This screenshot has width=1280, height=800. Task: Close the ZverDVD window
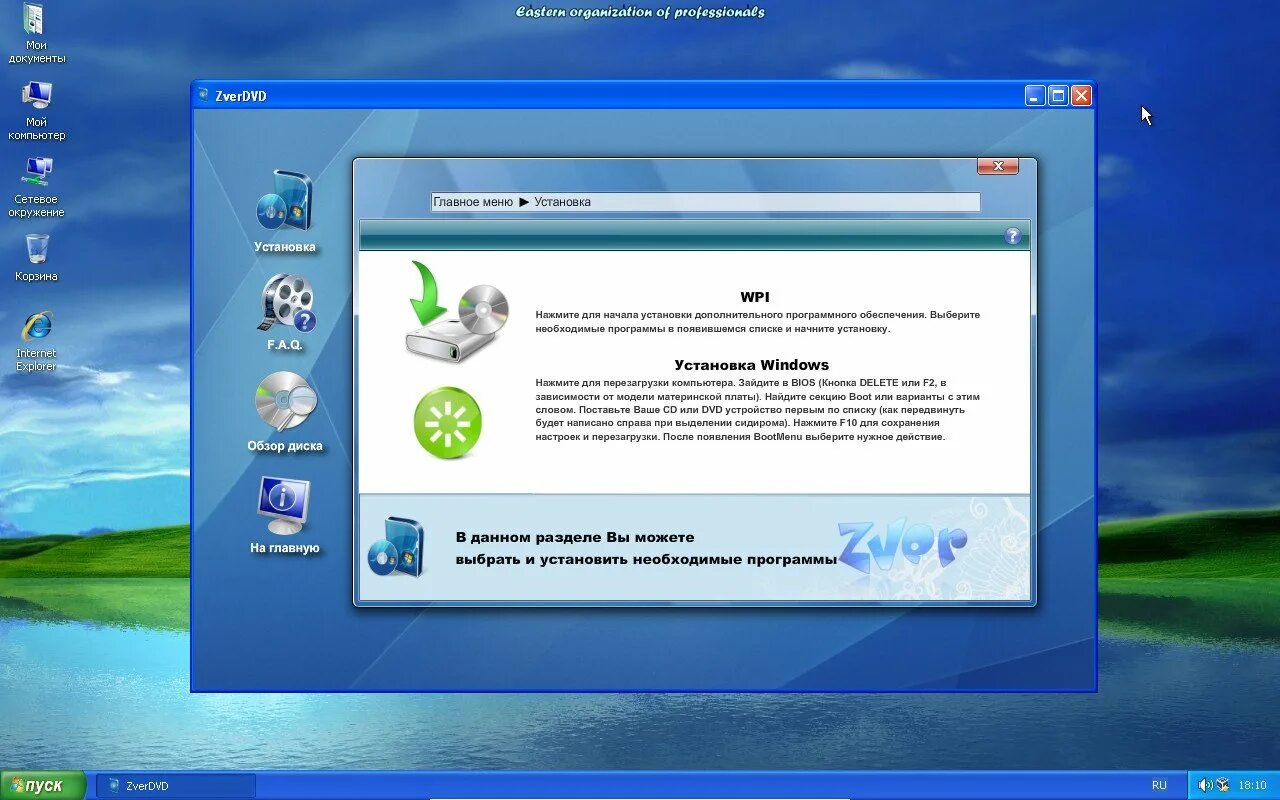[x=1081, y=96]
